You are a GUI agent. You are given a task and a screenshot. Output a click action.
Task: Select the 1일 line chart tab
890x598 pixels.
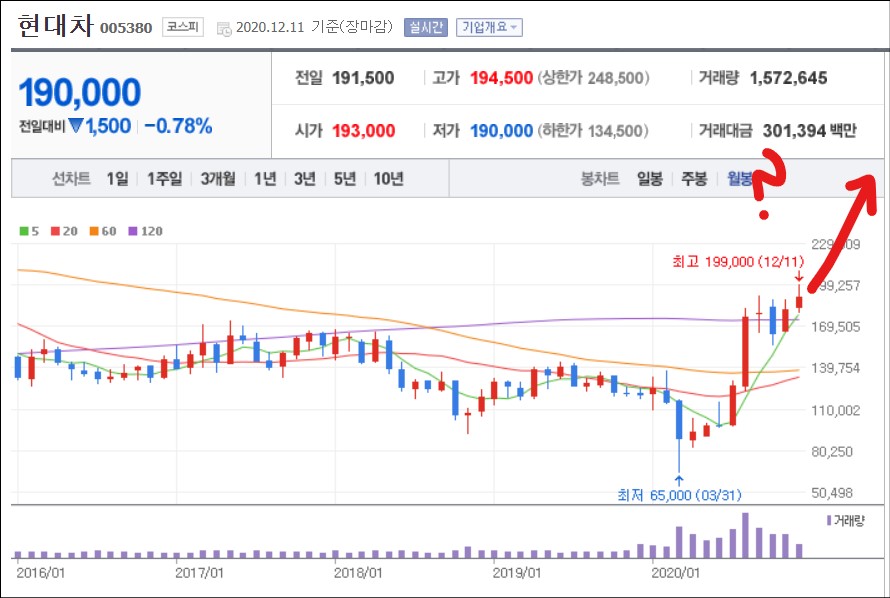[117, 179]
